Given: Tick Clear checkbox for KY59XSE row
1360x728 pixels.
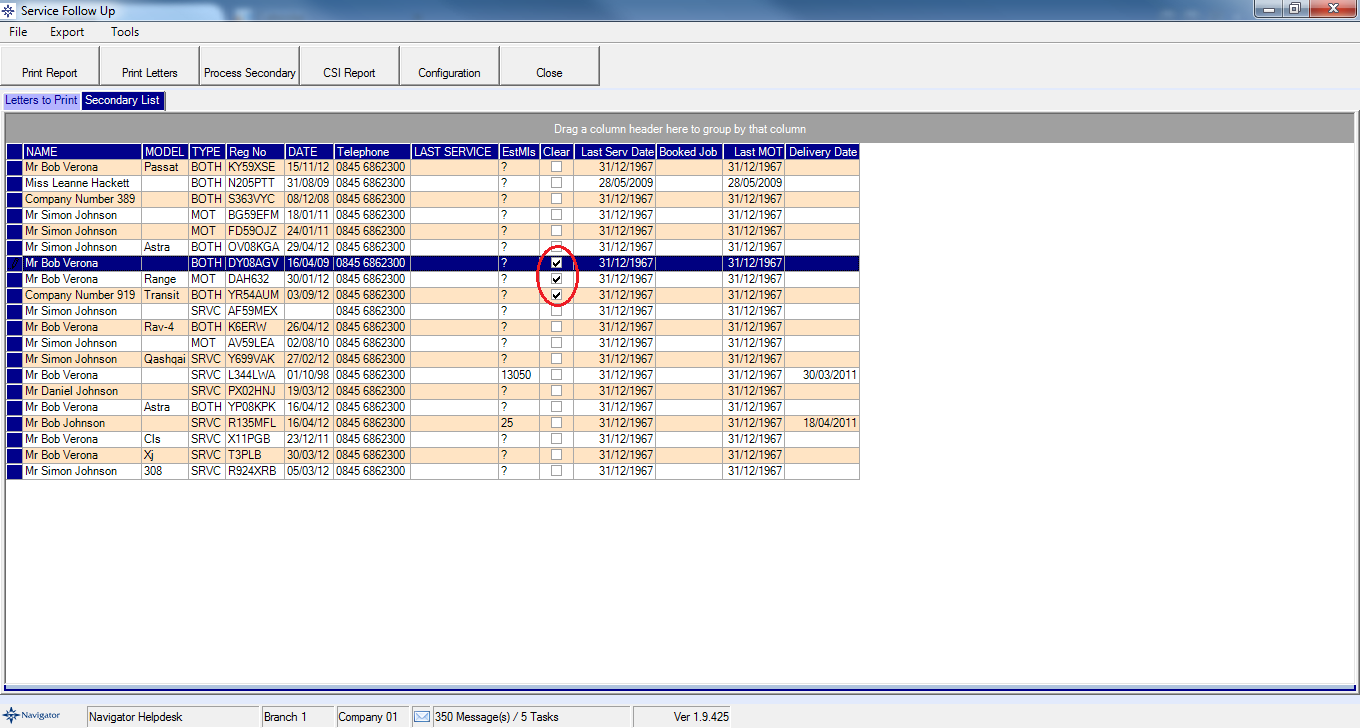Looking at the screenshot, I should [557, 167].
